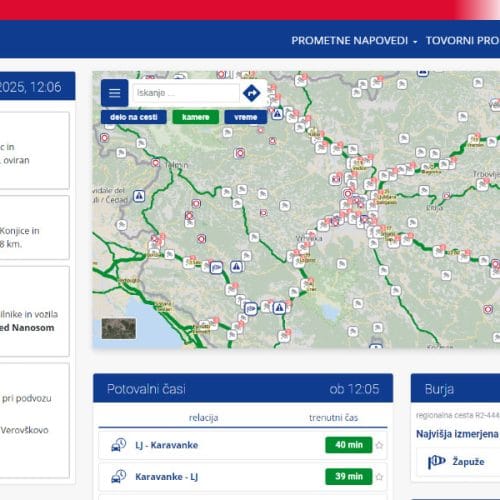Image resolution: width=500 pixels, height=500 pixels.
Task: Open the Žapuže wind measurement entry
Action: 458,462
